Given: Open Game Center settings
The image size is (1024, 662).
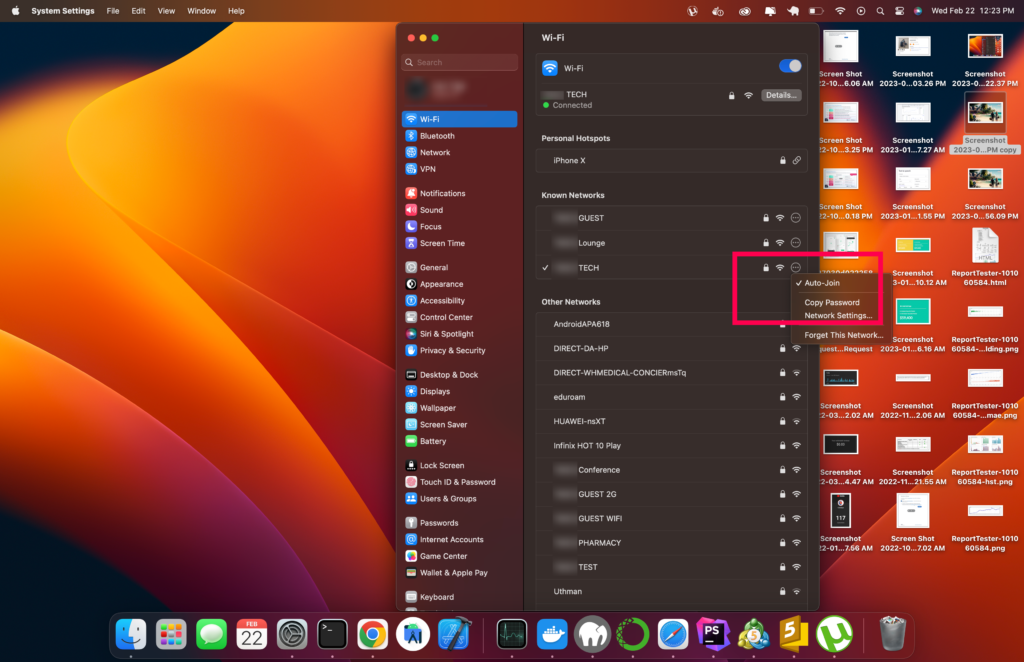Looking at the screenshot, I should click(460, 556).
